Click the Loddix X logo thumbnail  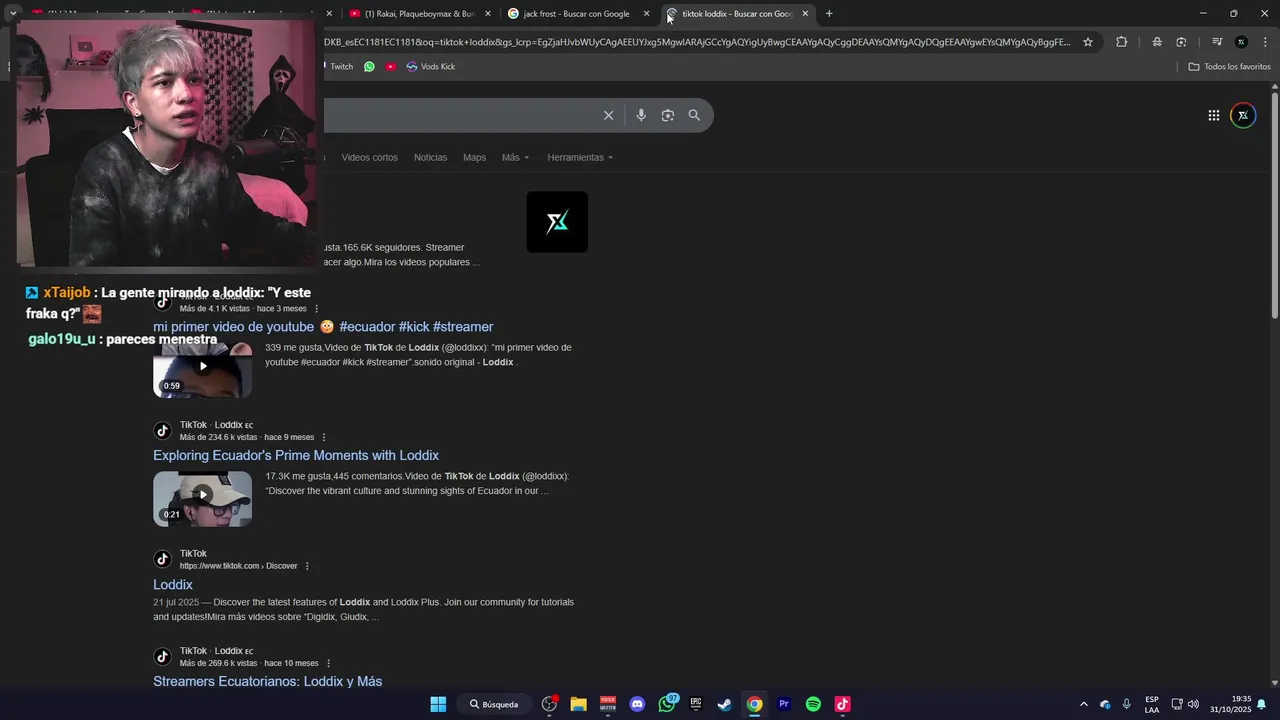click(x=557, y=222)
